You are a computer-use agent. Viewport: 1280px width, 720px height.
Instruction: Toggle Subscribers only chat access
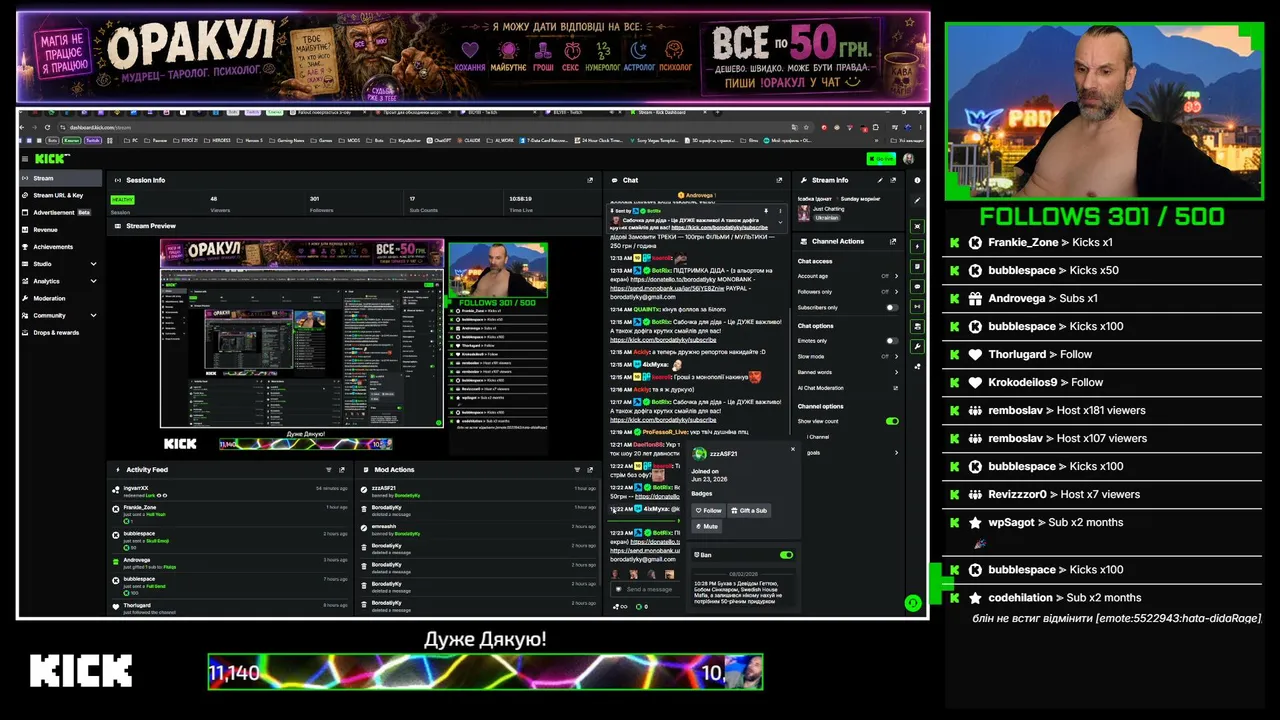891,308
